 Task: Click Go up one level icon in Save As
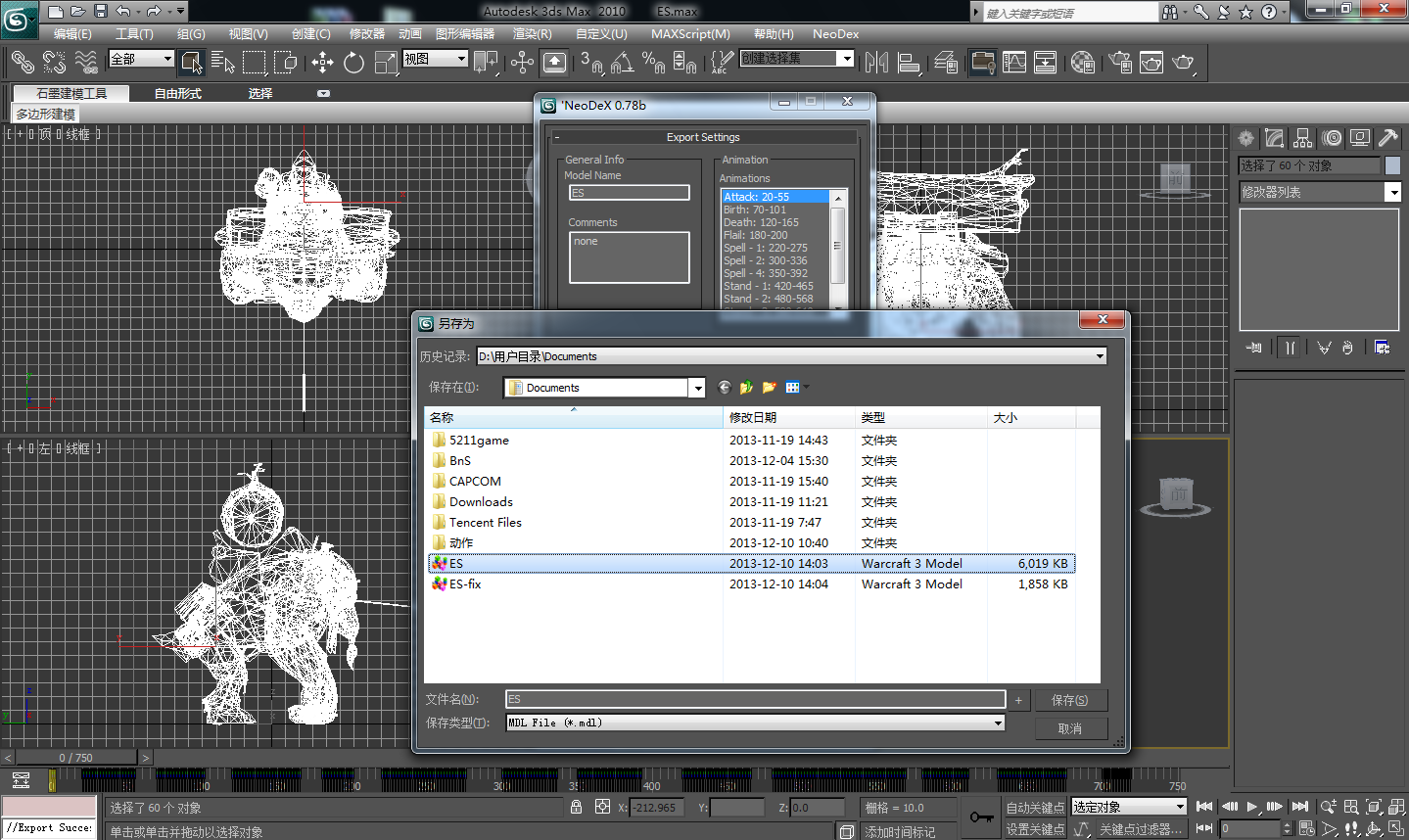tap(746, 388)
